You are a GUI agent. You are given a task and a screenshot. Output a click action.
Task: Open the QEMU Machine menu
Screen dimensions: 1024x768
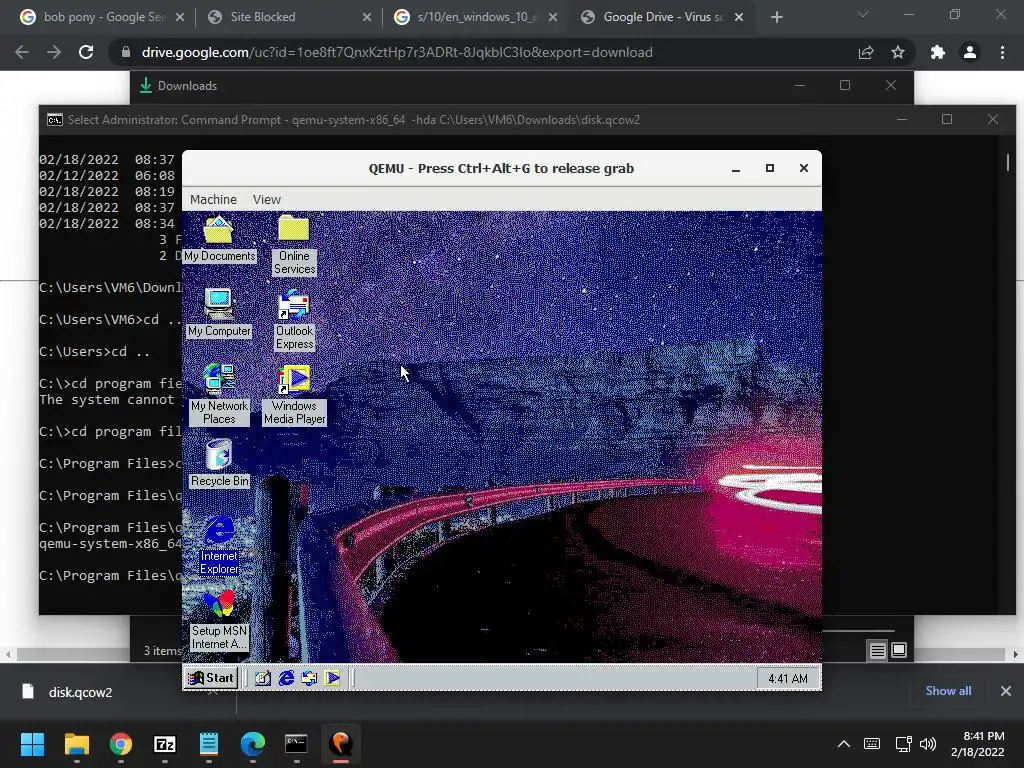(x=213, y=199)
